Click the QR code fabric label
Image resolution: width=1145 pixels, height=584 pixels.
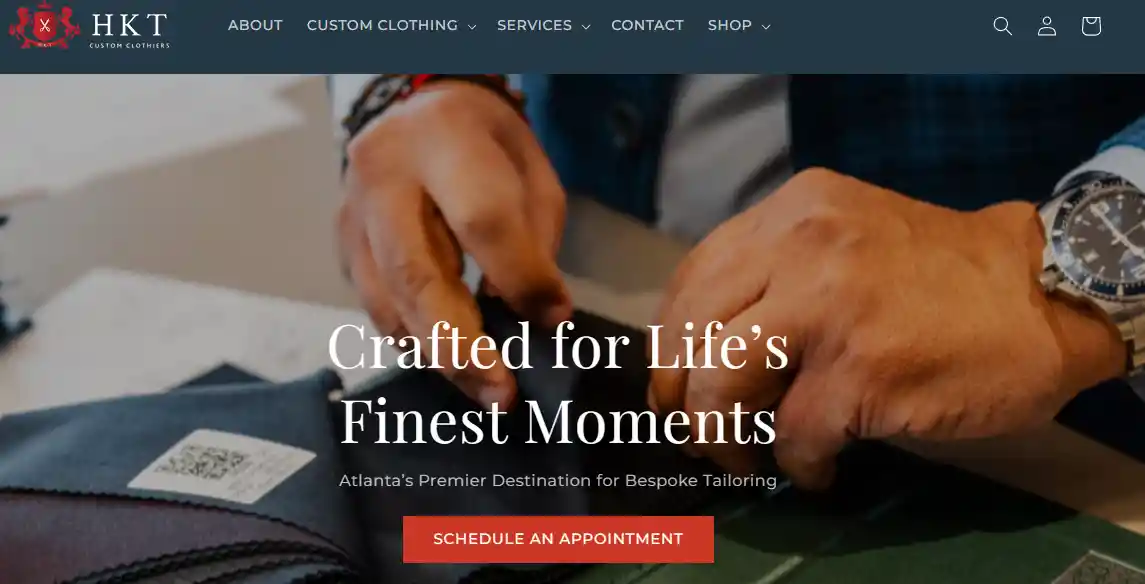(221, 466)
